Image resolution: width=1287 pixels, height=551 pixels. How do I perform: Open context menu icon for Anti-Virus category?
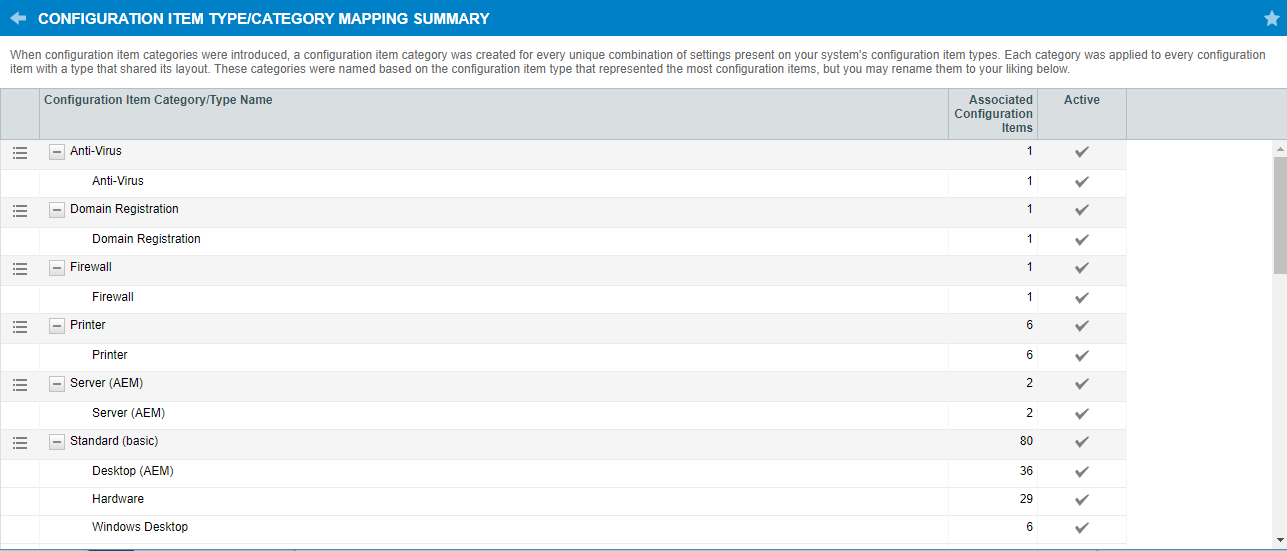click(20, 153)
